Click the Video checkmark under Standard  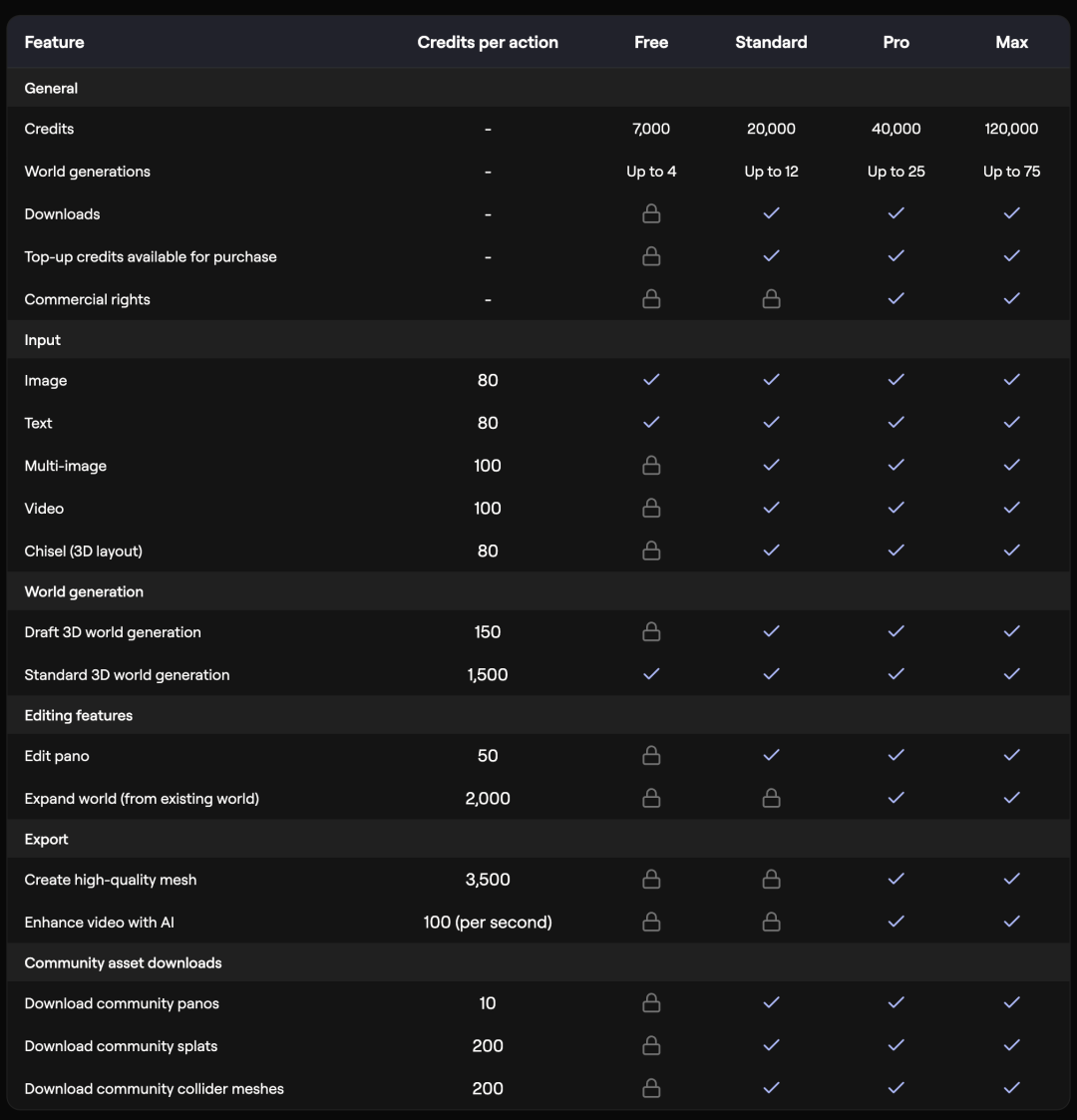click(771, 508)
